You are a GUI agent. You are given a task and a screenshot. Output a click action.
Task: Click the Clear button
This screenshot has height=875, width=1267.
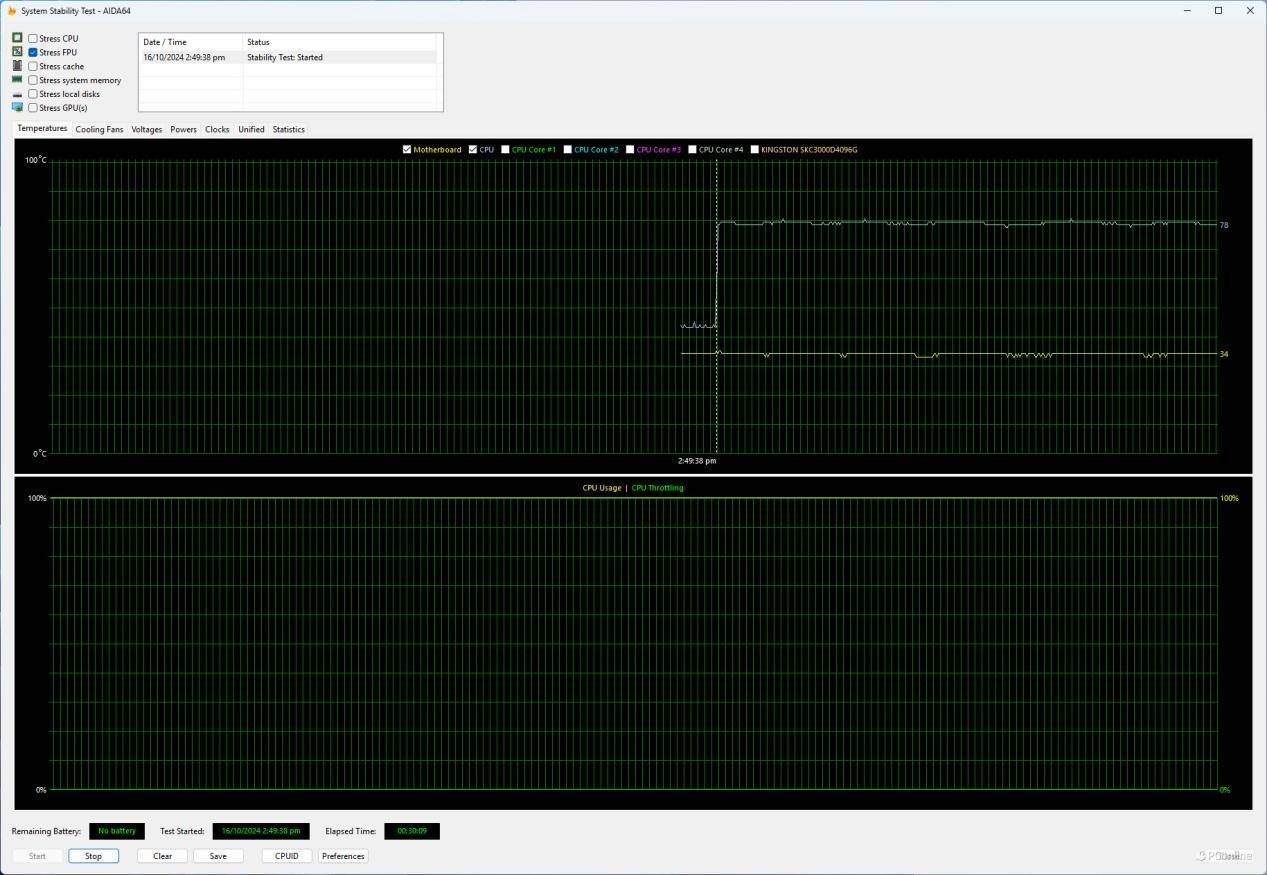click(162, 856)
